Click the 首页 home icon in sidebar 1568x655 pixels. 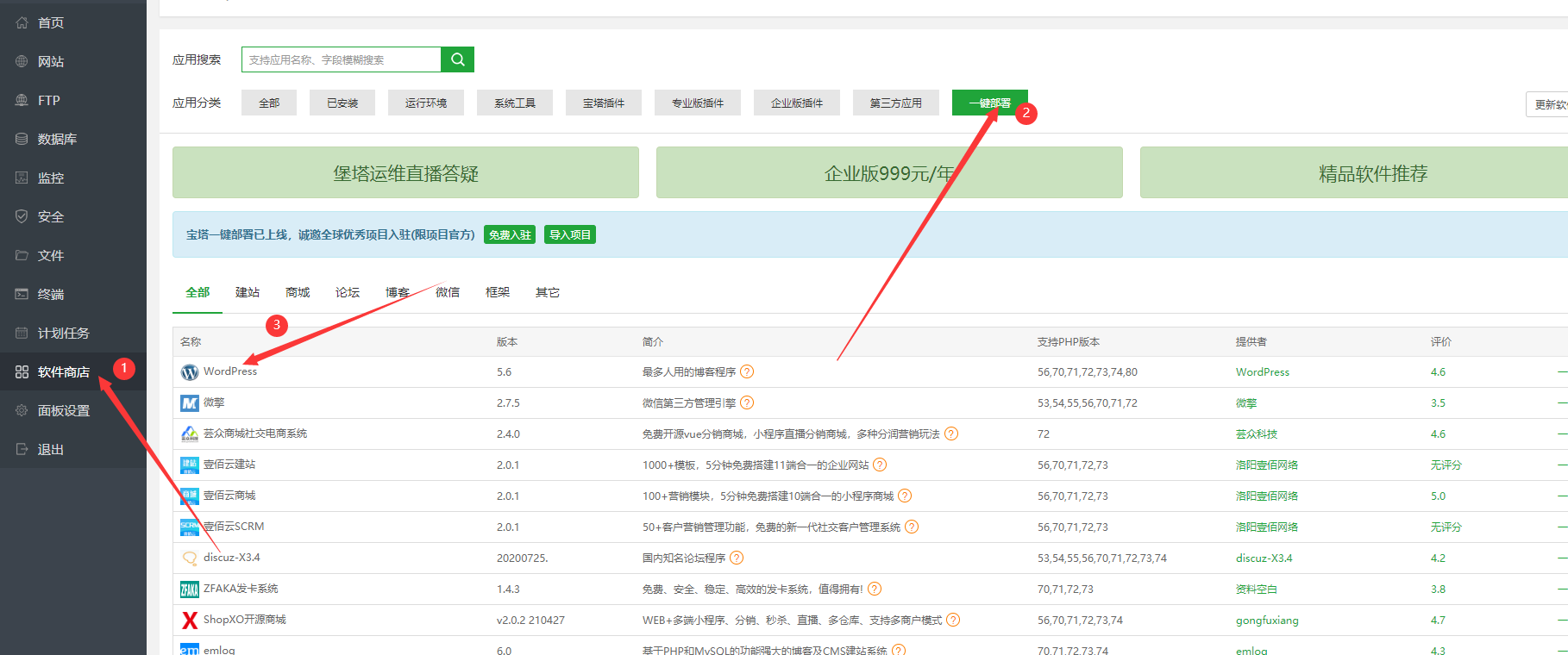tap(22, 22)
